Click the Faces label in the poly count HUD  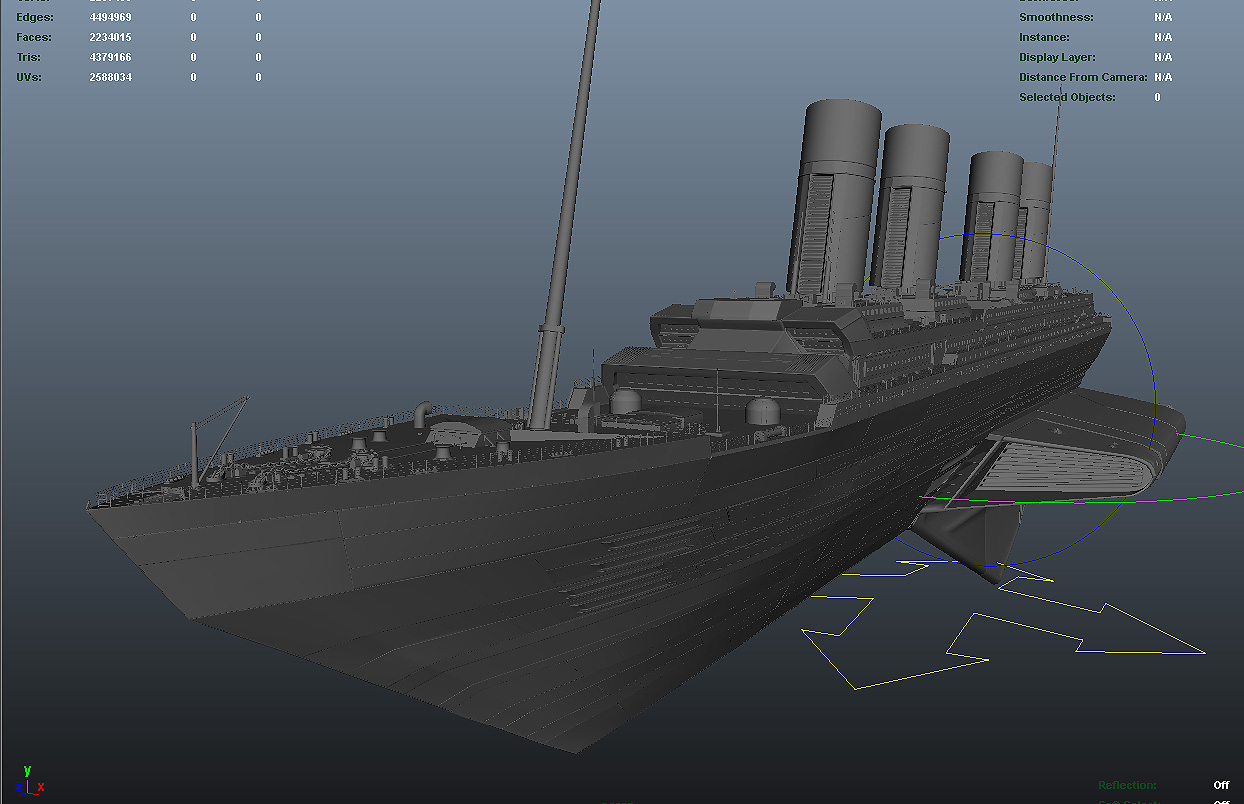pyautogui.click(x=34, y=37)
